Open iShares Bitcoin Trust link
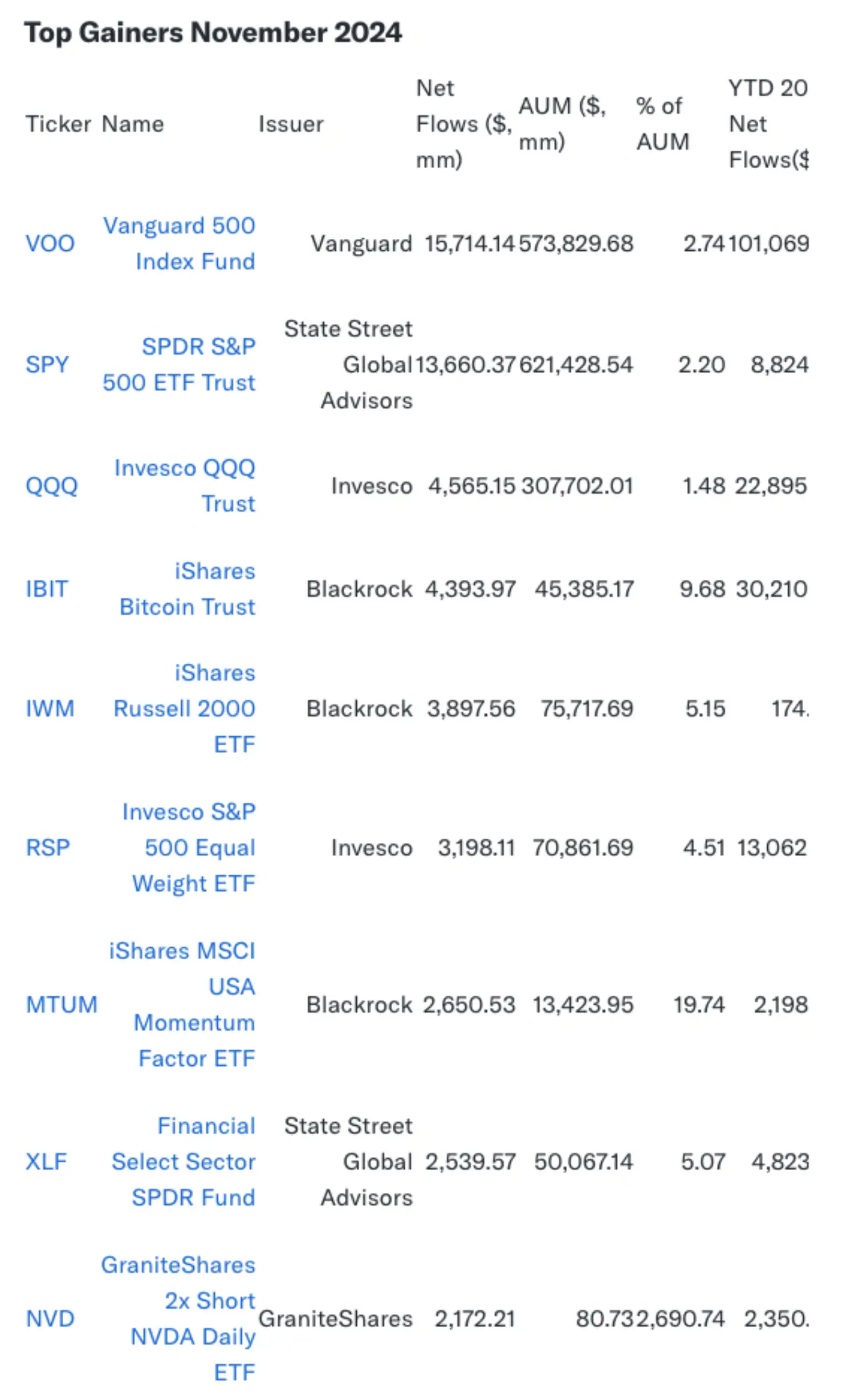Image resolution: width=855 pixels, height=1400 pixels. [x=188, y=589]
